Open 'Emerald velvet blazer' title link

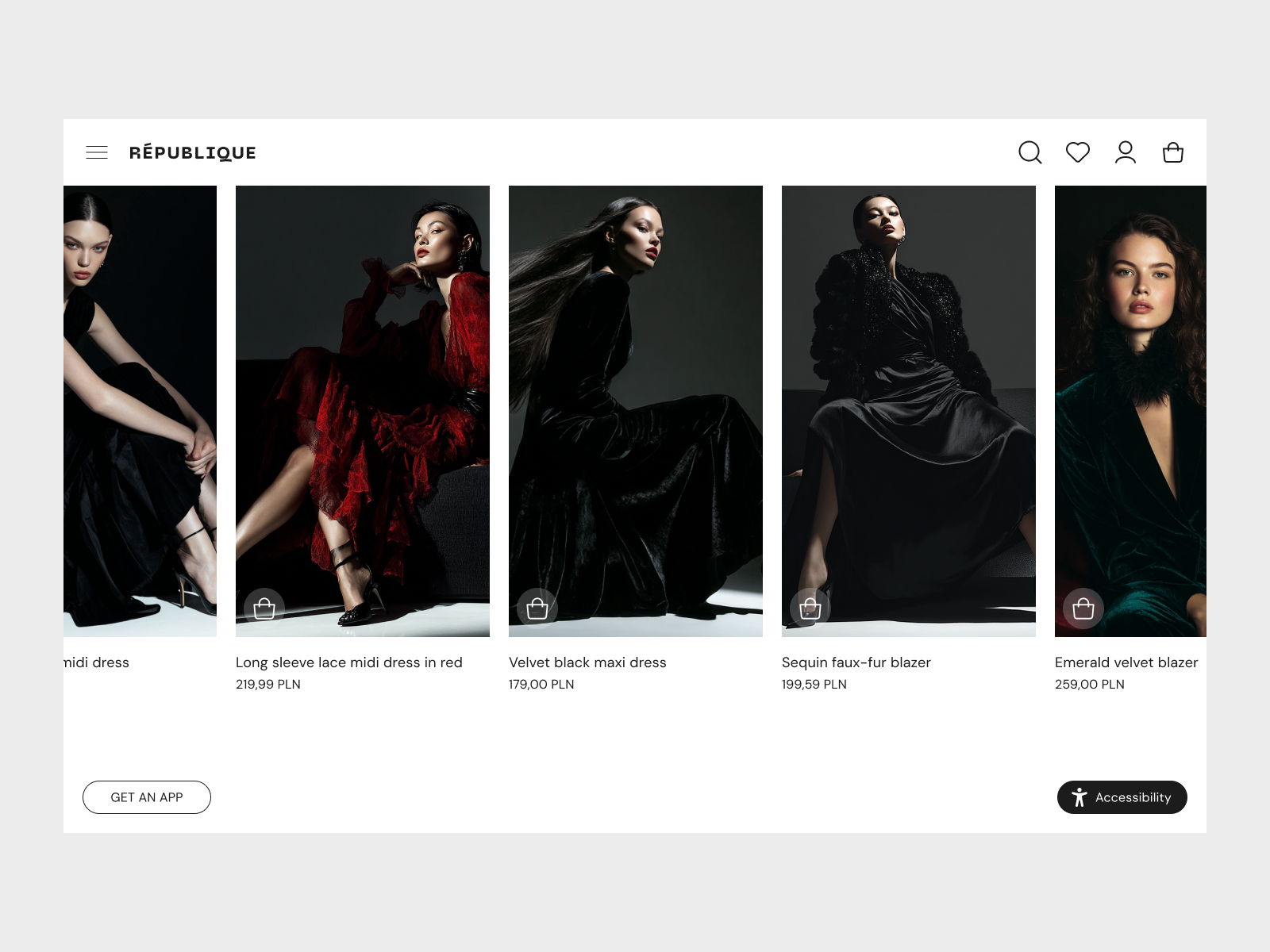(1126, 662)
